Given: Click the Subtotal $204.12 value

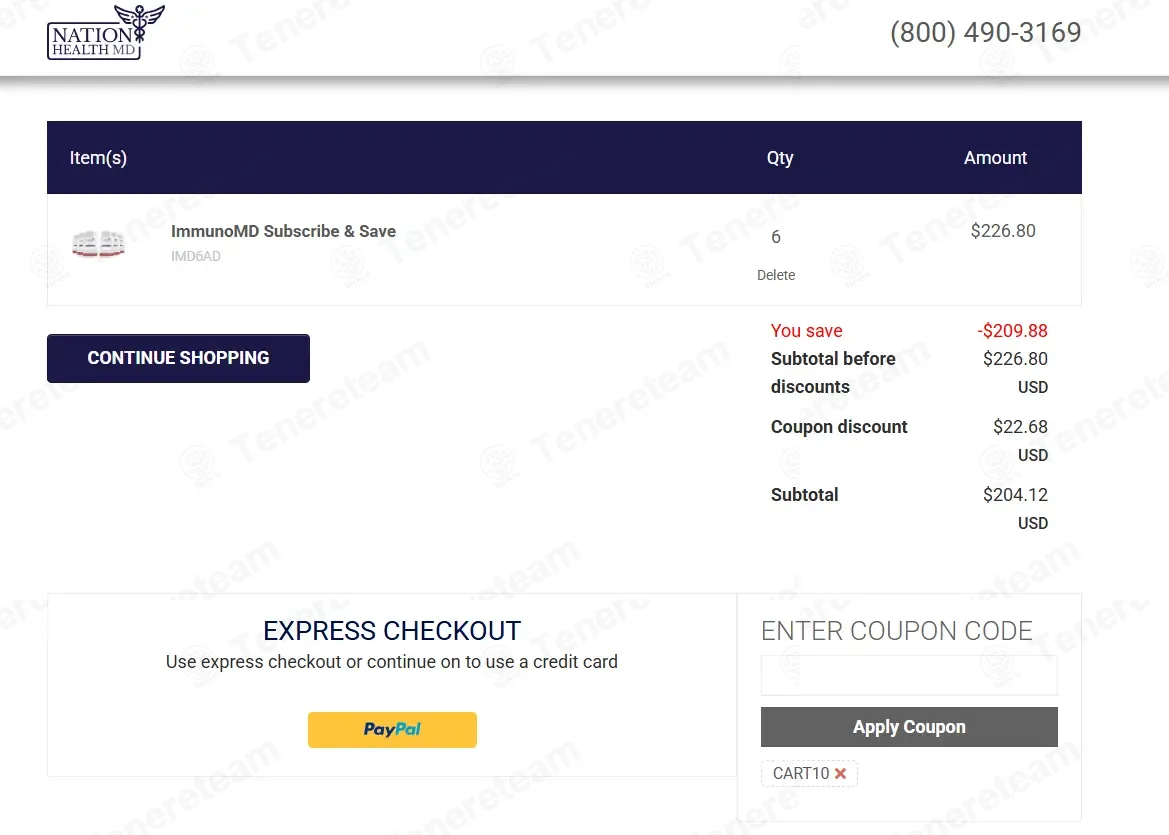Looking at the screenshot, I should coord(1015,495).
